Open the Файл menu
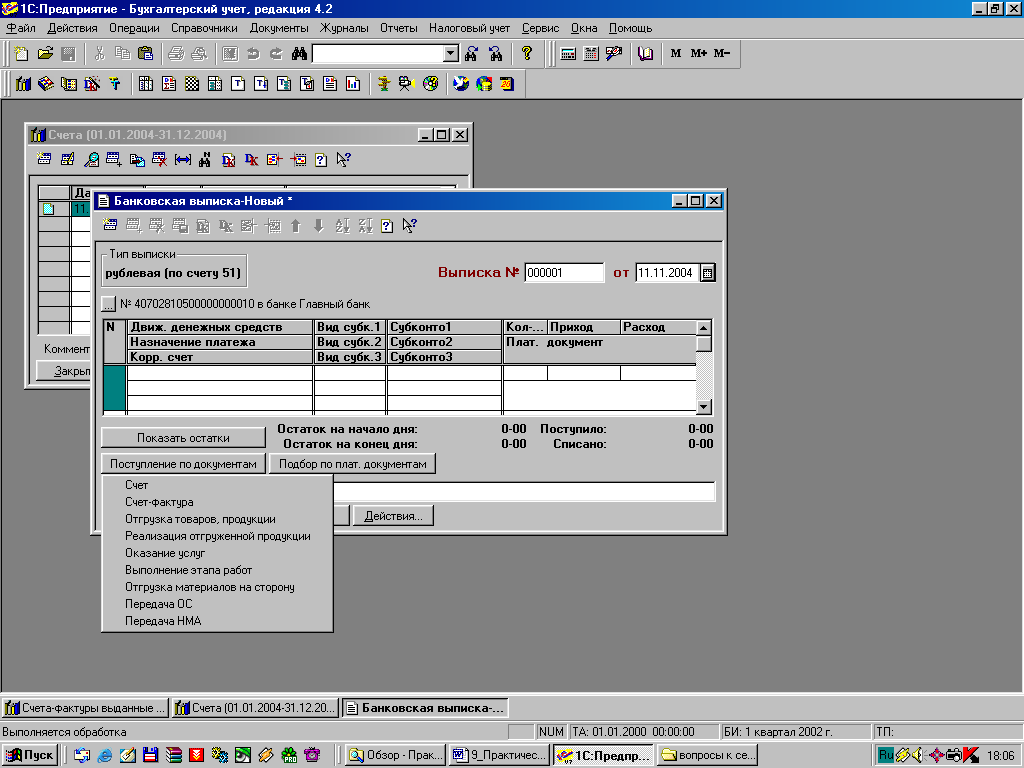This screenshot has height=768, width=1024. [21, 28]
